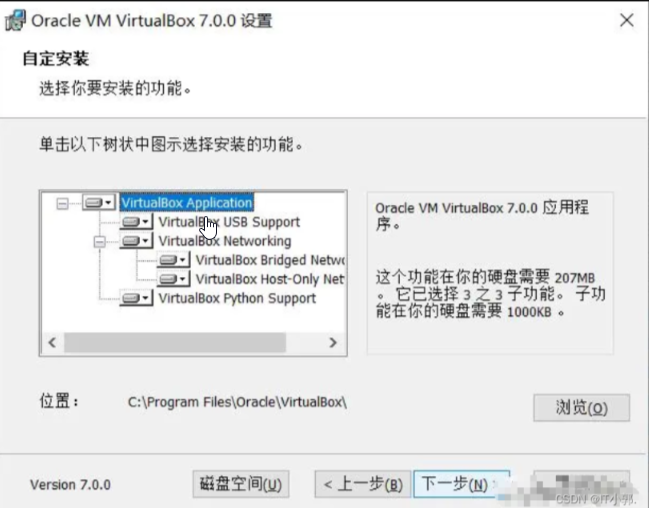Select VirtualBox Networking tree item
Screen dimensions: 649x508
pos(225,241)
